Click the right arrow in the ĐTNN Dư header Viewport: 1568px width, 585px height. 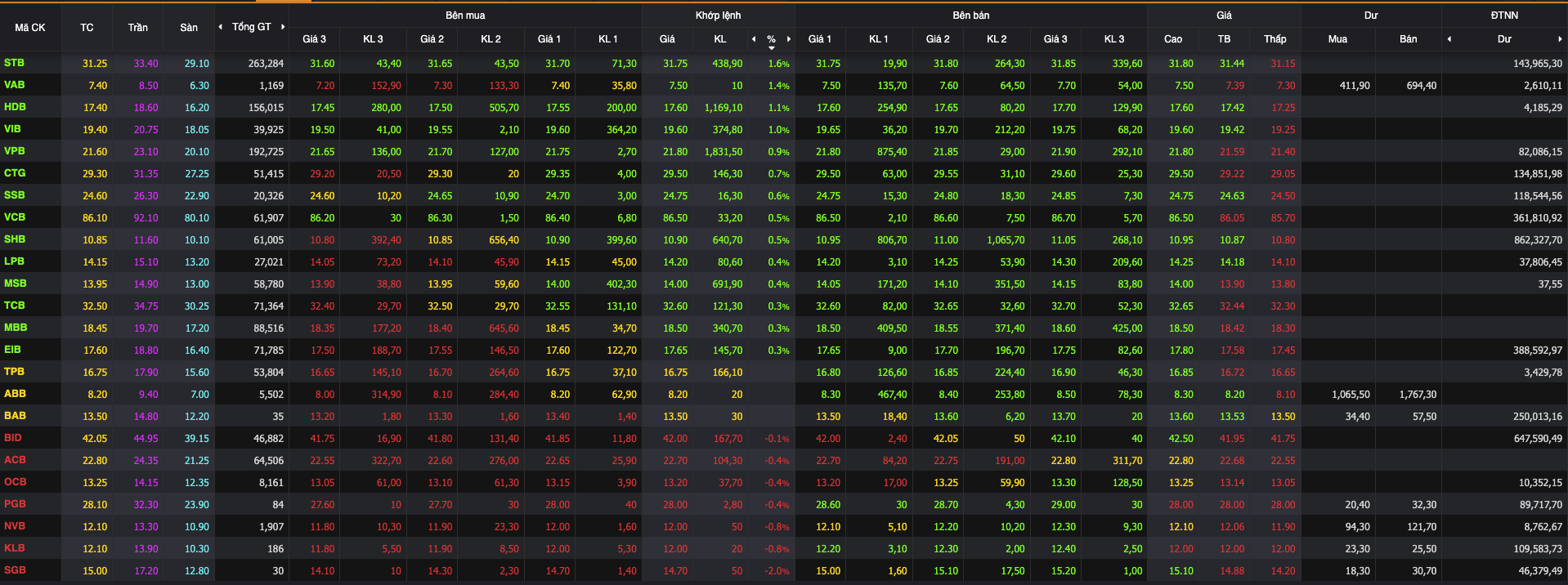coord(1560,39)
